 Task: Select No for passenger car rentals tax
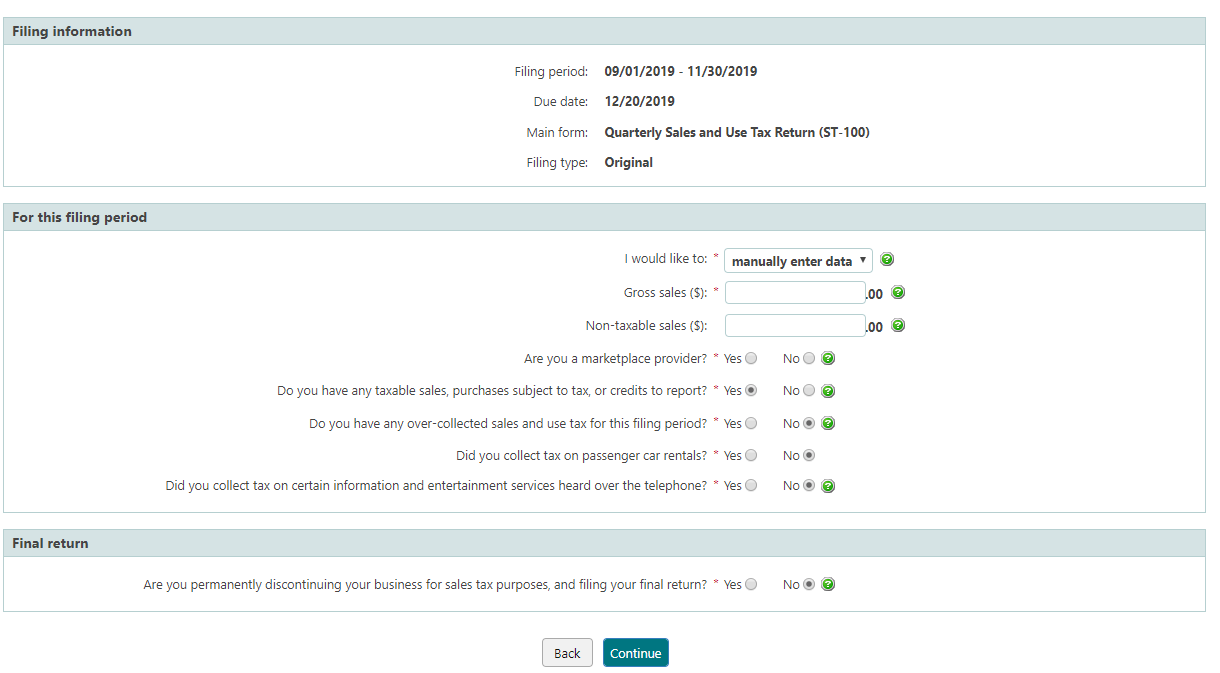pyautogui.click(x=809, y=455)
